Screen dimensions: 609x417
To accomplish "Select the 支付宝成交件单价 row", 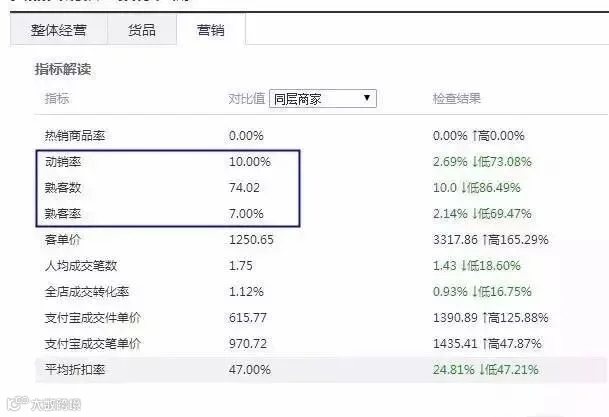I will click(321, 318).
